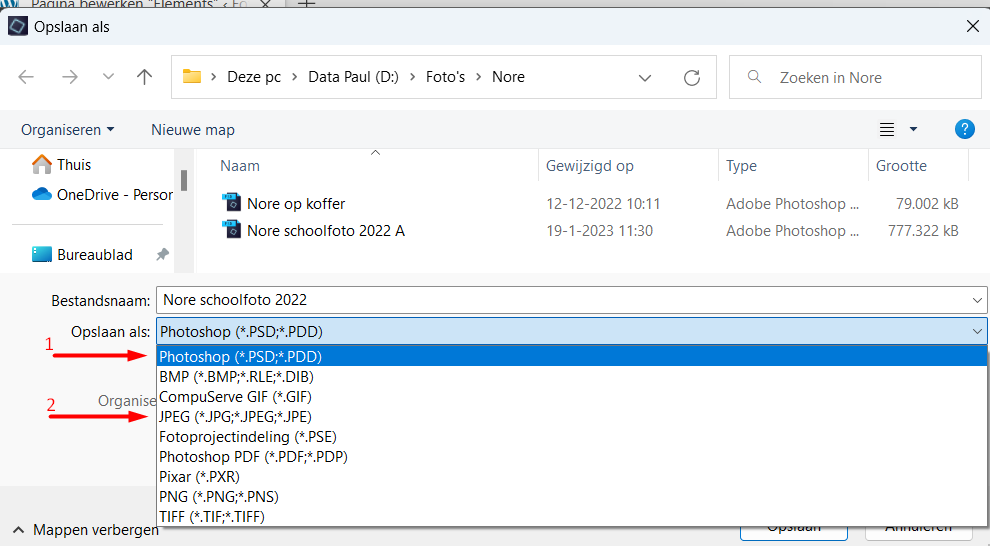990x546 pixels.
Task: Pick TIFF (*.TIF;*.TIFF) format option
Action: 211,516
